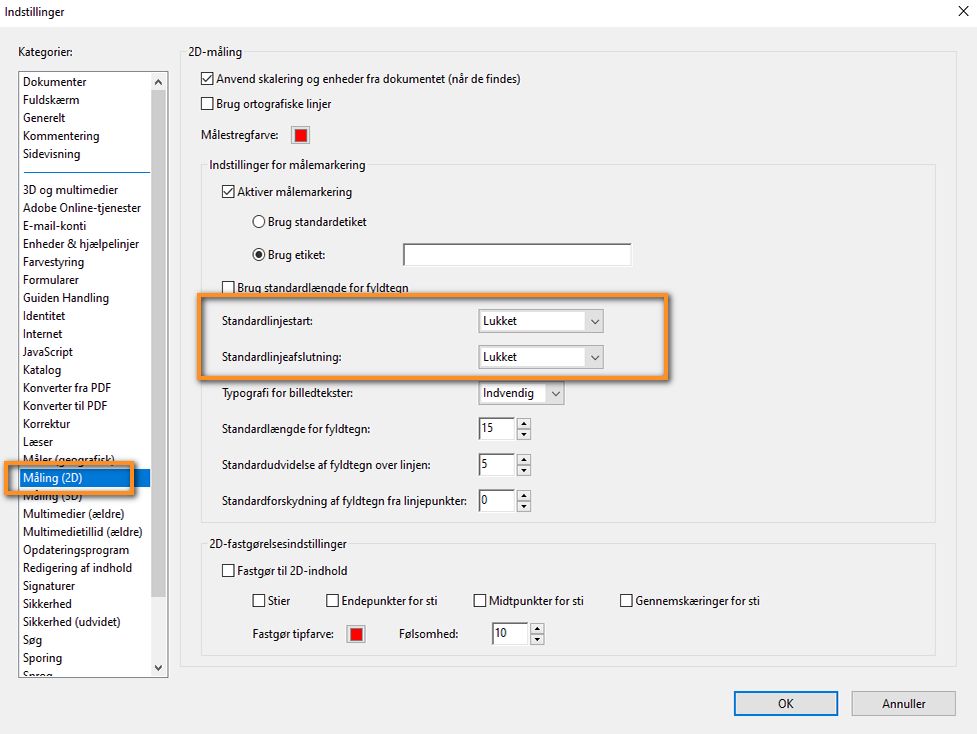Open the Målestregfarve red color swatch
Screen dimensions: 977x734
pos(300,135)
